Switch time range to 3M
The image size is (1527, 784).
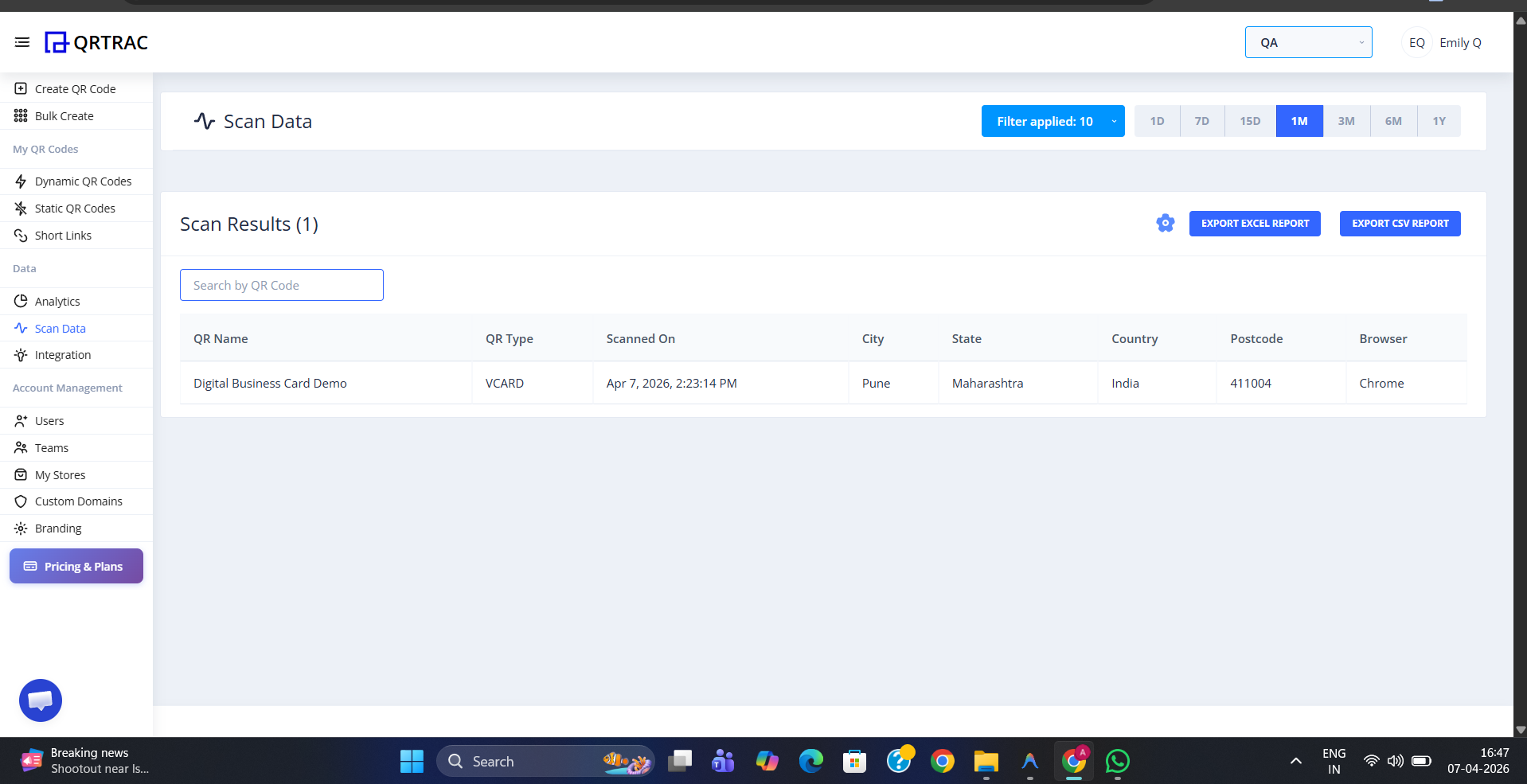pos(1345,121)
